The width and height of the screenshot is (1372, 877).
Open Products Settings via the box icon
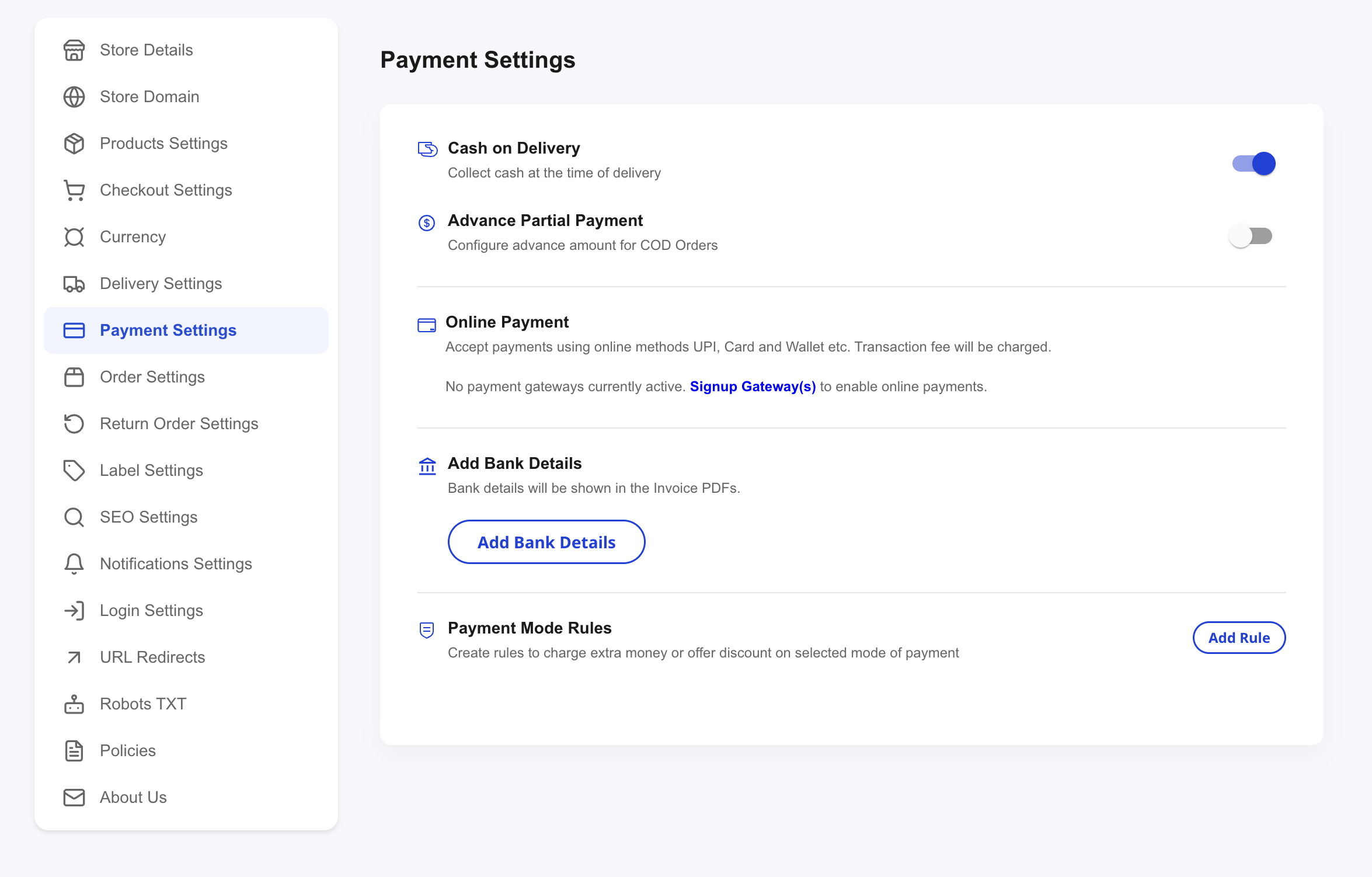point(74,144)
